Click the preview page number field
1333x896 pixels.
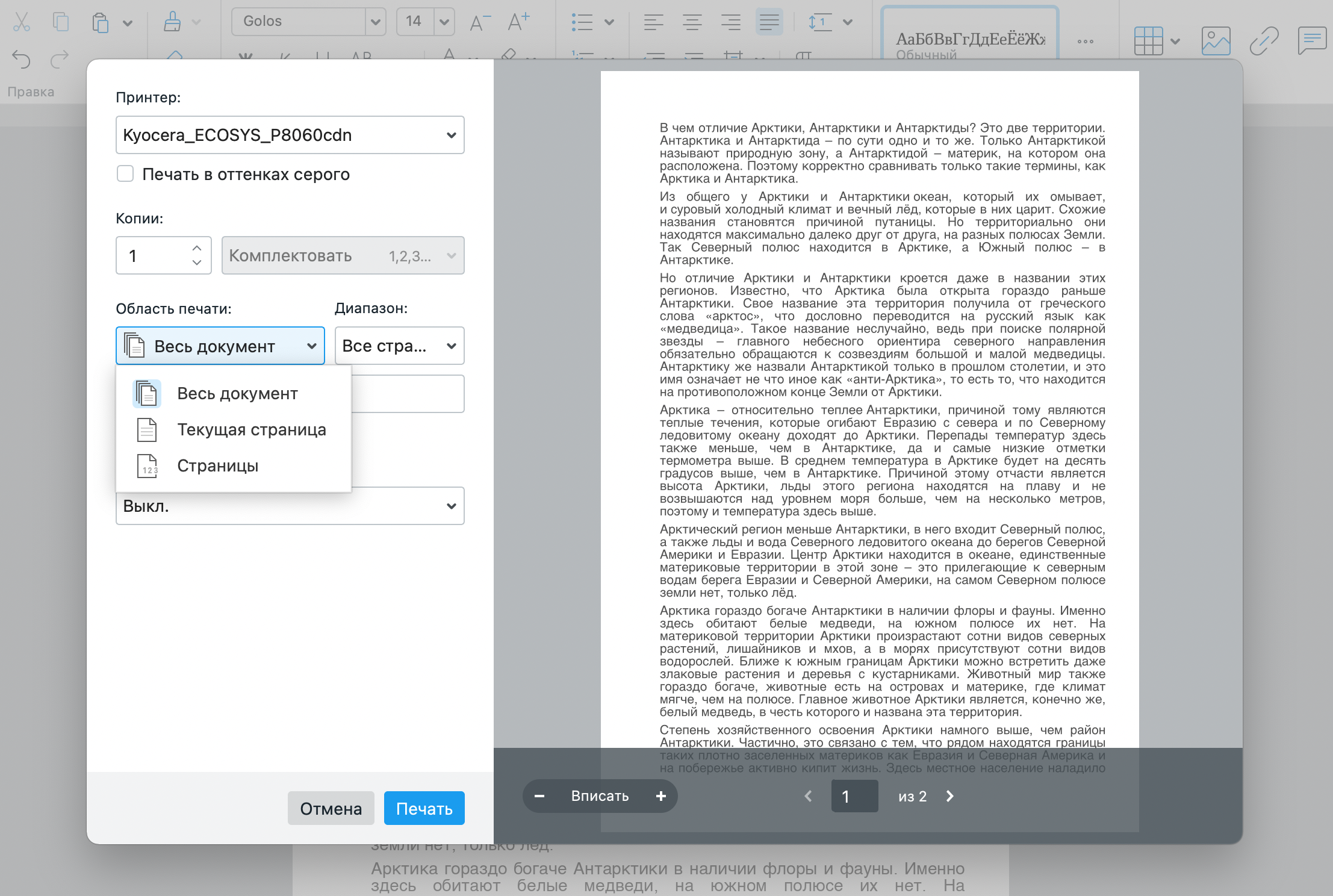tap(855, 796)
